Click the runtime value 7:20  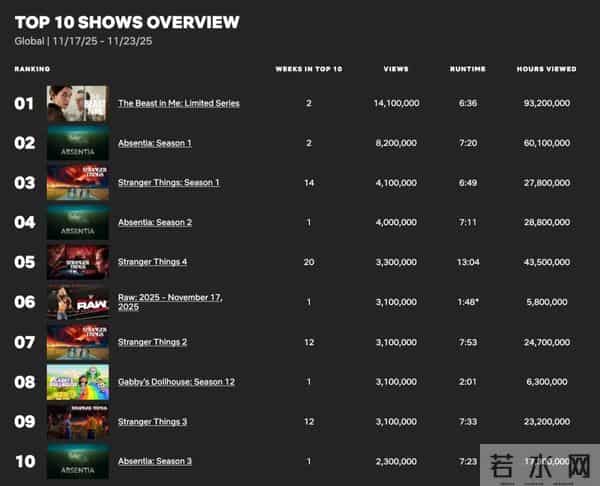pyautogui.click(x=468, y=143)
